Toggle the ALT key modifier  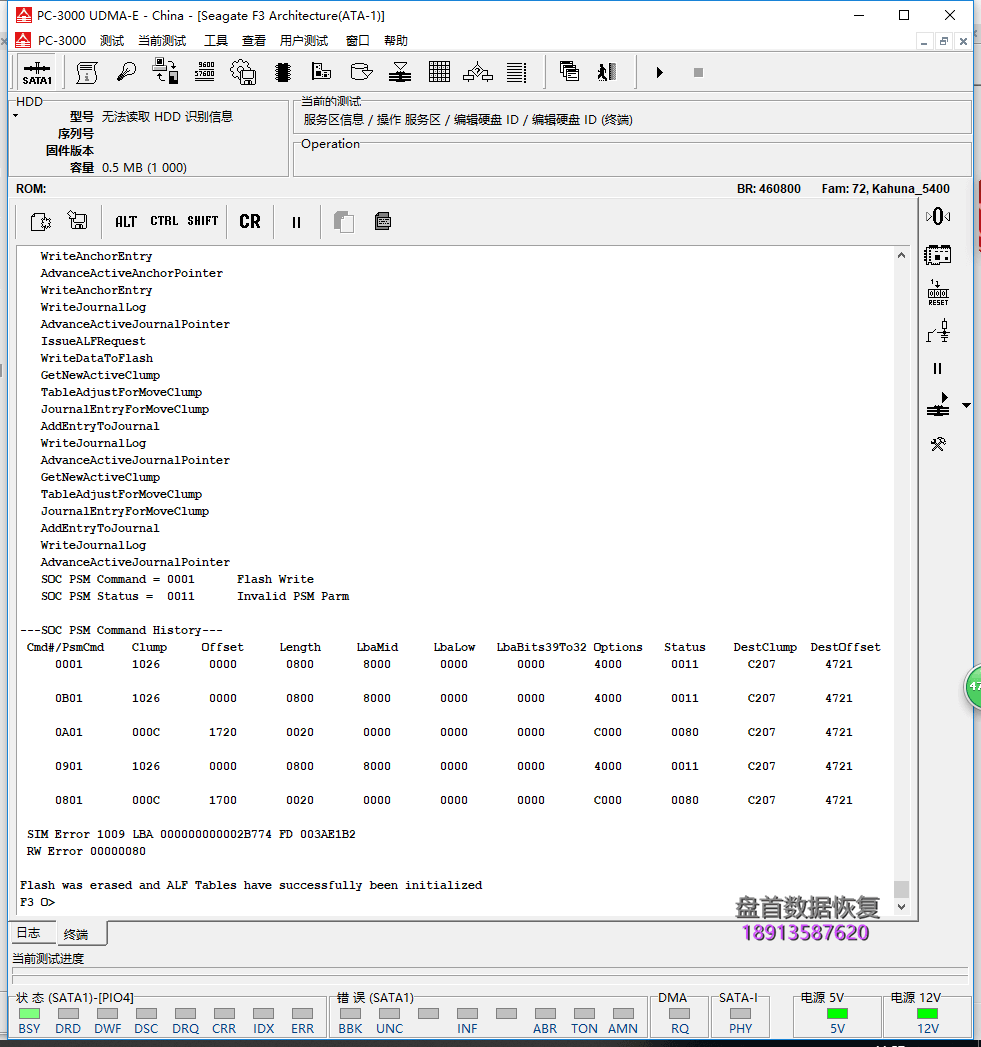[x=126, y=221]
